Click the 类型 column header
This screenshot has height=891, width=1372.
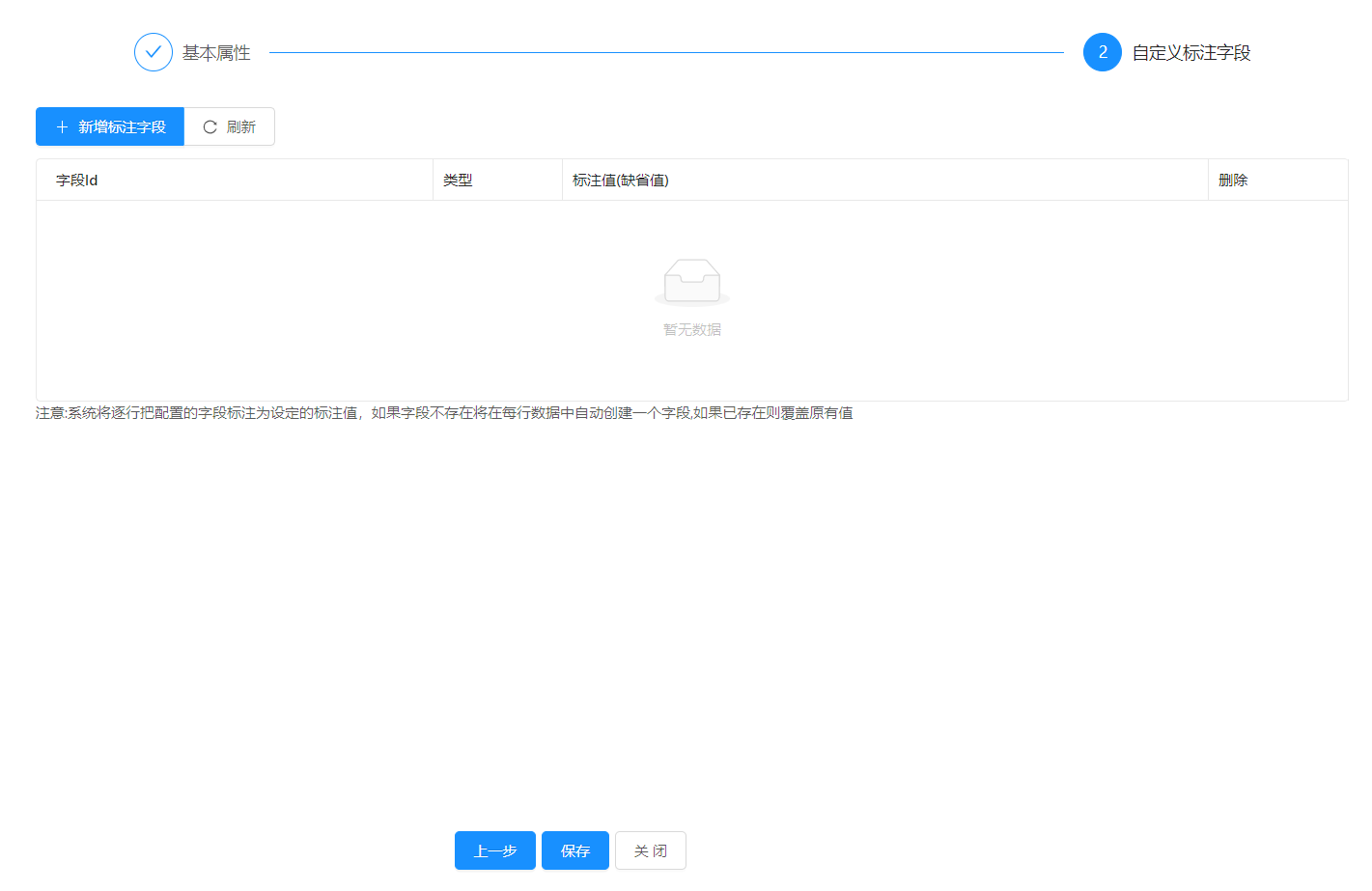click(x=458, y=181)
